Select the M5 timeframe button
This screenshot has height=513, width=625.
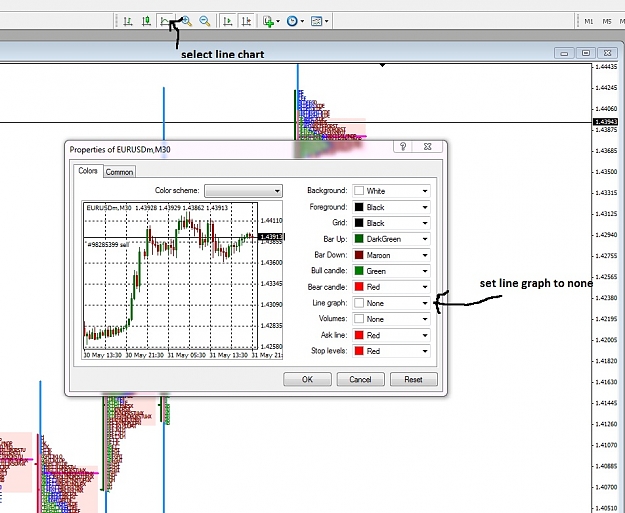pos(607,22)
